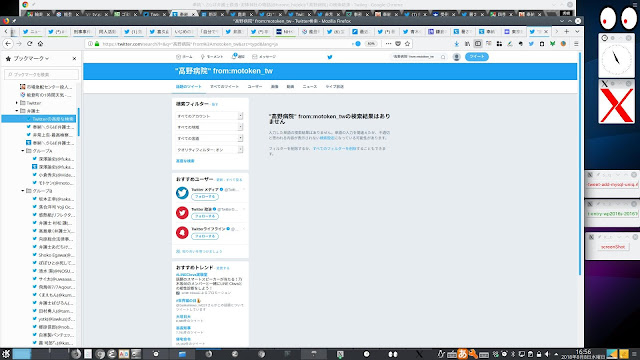Follow Twitter メディア with フォローする

pyautogui.click(x=205, y=197)
